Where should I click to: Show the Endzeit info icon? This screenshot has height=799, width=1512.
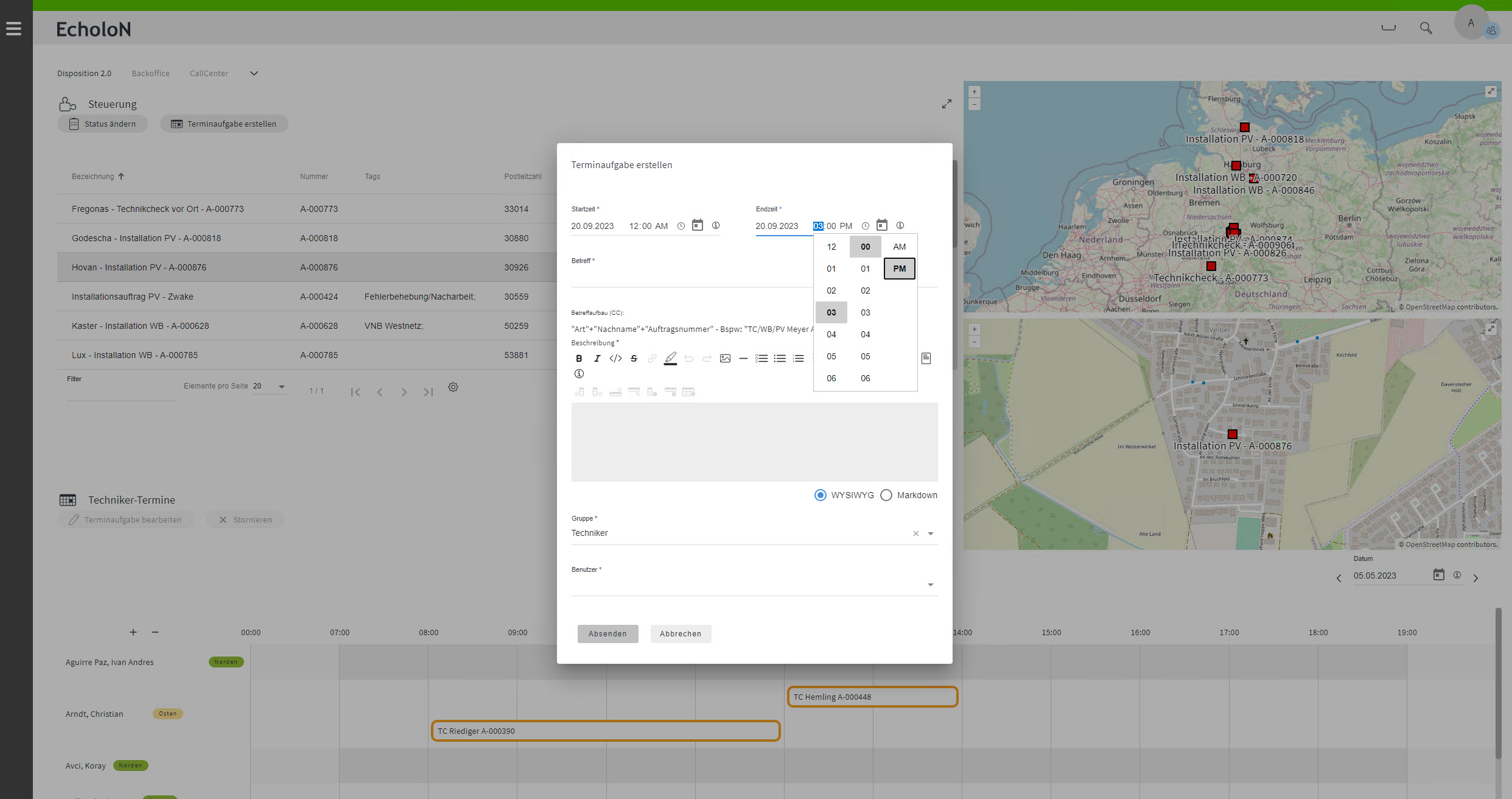[x=900, y=225]
